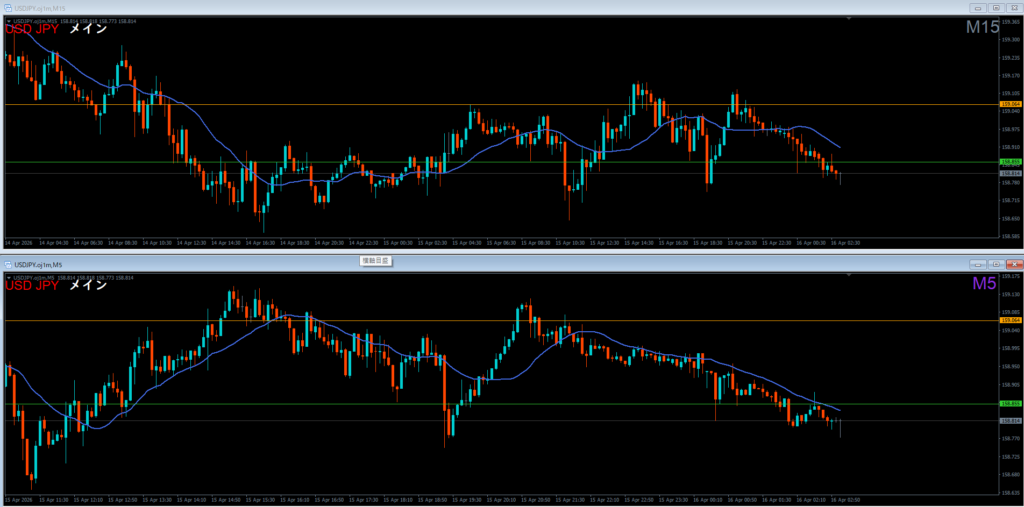Close the USDJPY M15 chart window

(1014, 8)
